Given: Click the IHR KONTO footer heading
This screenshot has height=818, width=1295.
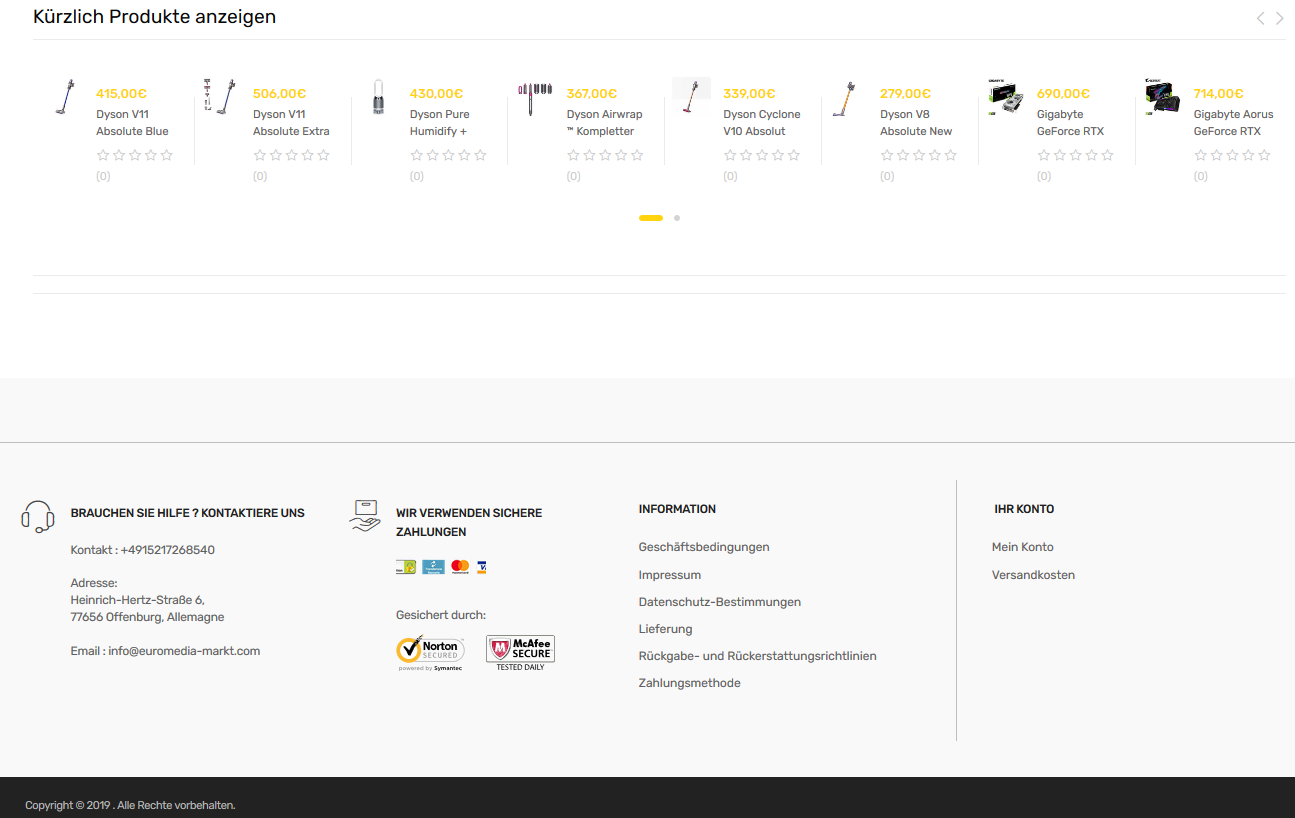Looking at the screenshot, I should pos(1024,509).
